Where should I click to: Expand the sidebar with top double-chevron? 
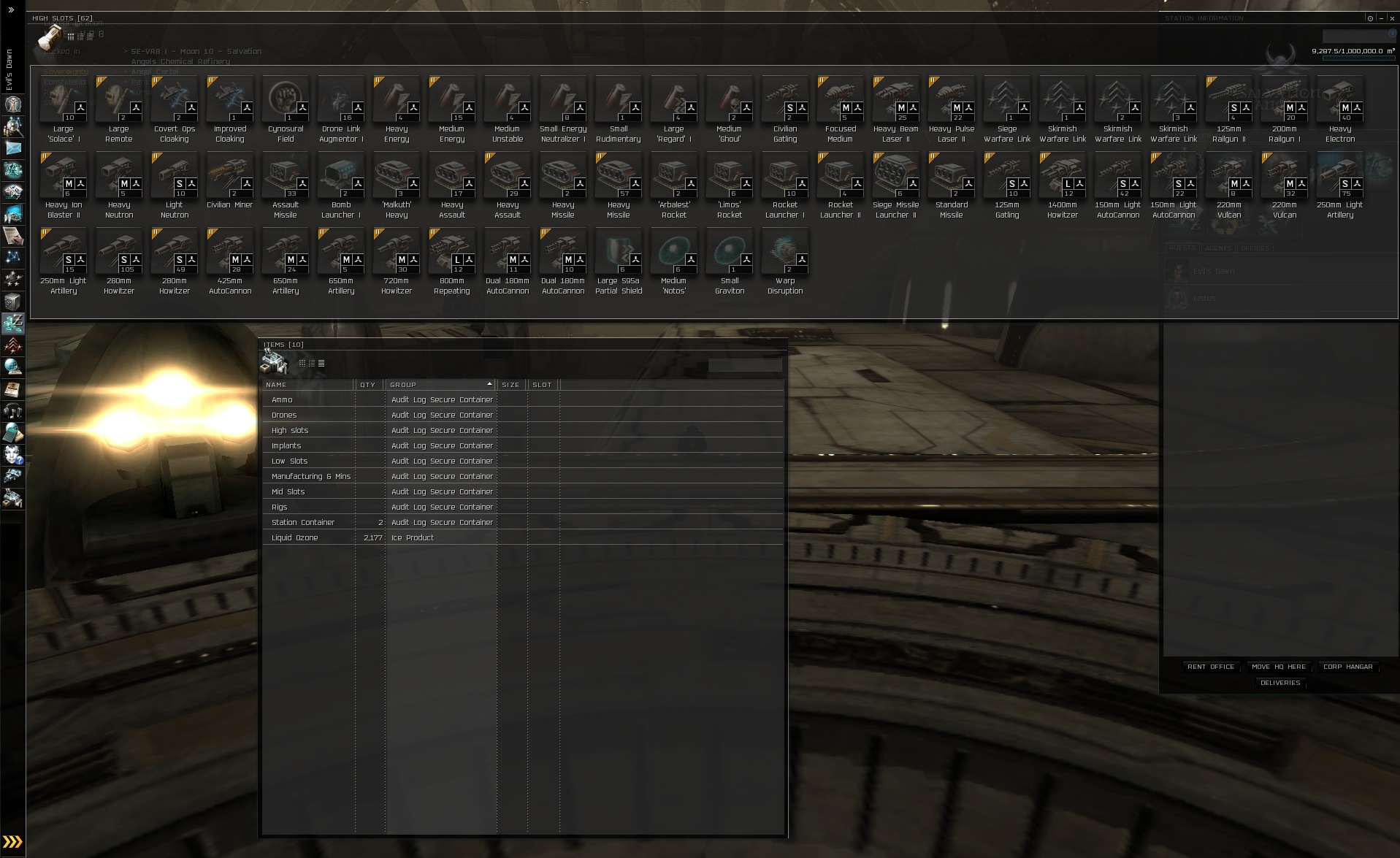point(11,10)
